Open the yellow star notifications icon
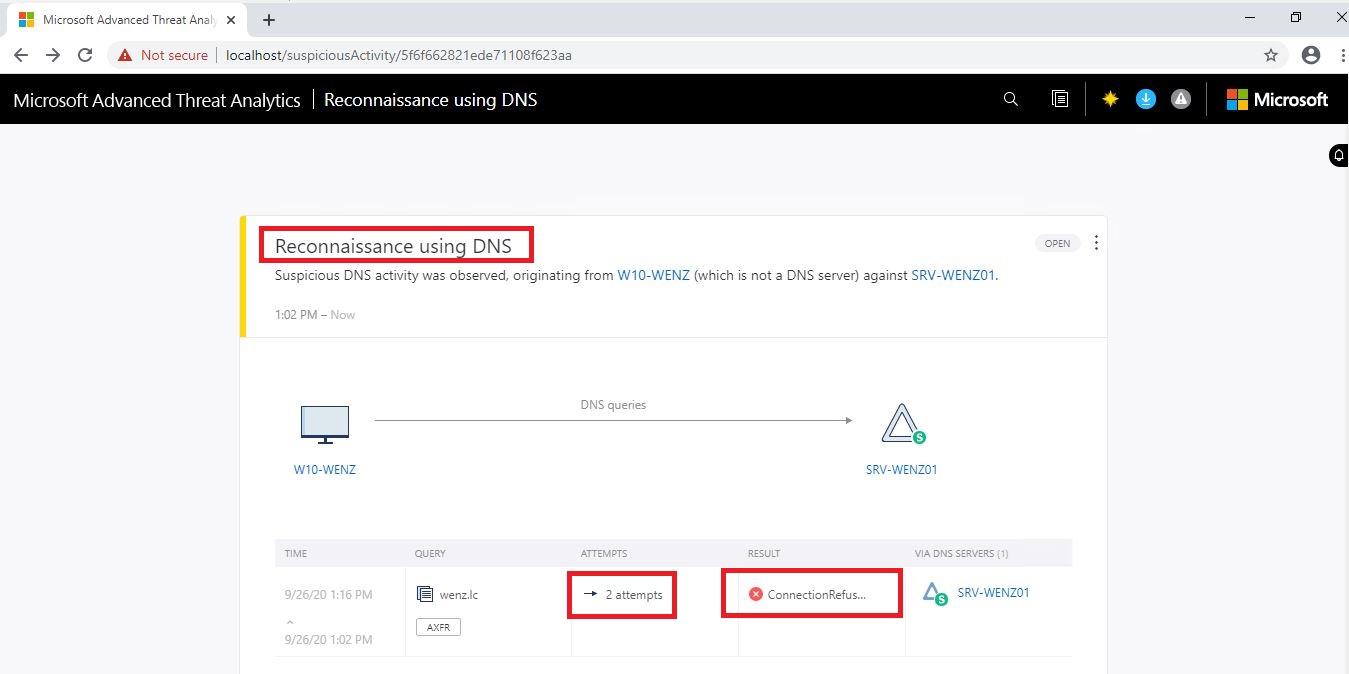The width and height of the screenshot is (1349, 674). [x=1110, y=99]
